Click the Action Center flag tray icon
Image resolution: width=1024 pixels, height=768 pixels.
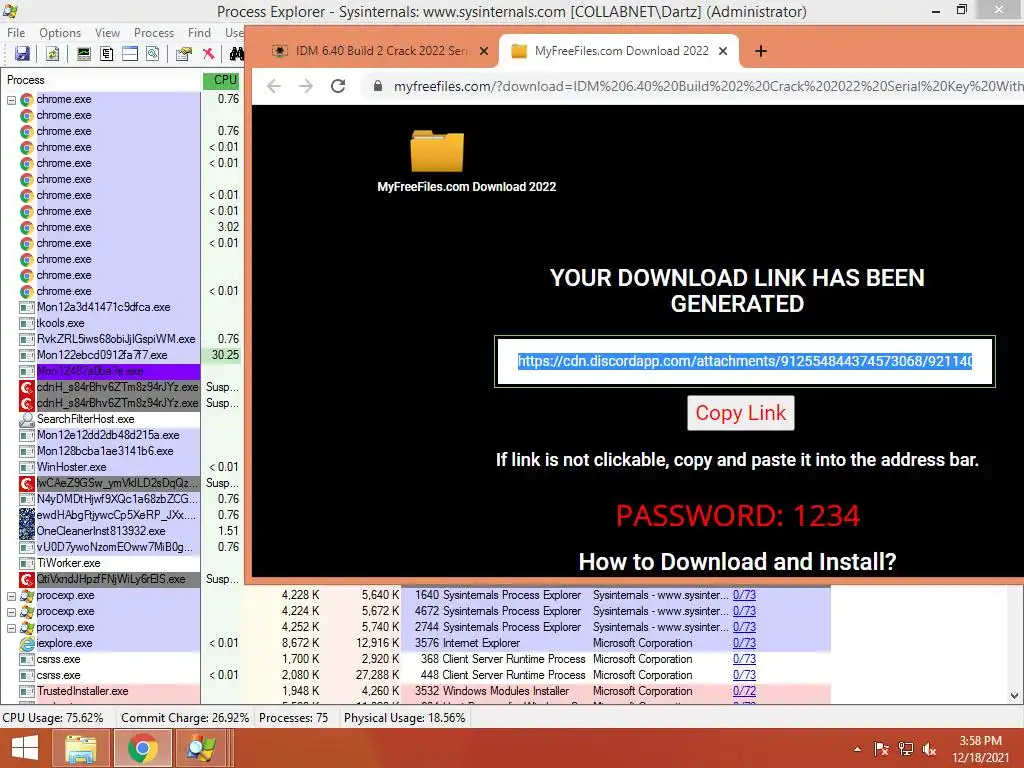[881, 749]
